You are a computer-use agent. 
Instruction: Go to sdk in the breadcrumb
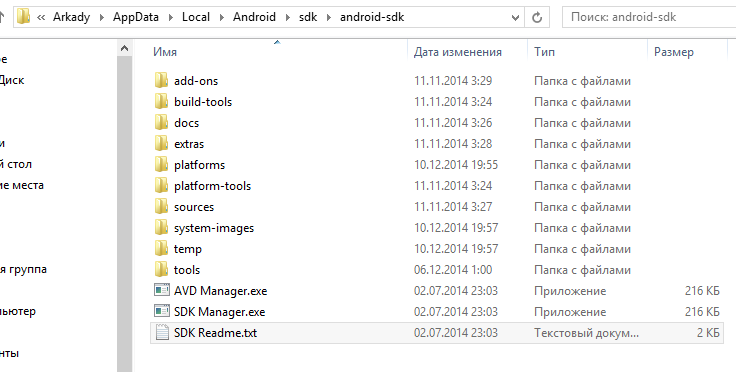tap(308, 17)
